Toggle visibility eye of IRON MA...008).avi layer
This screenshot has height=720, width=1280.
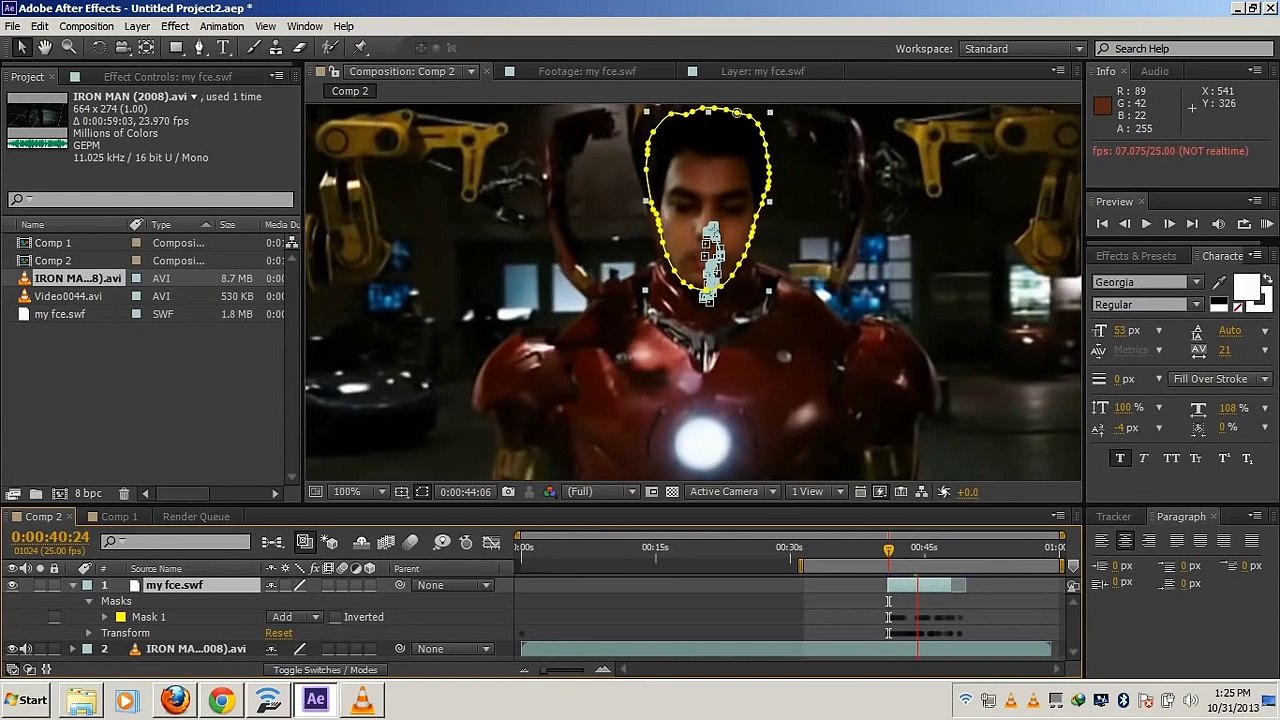12,649
